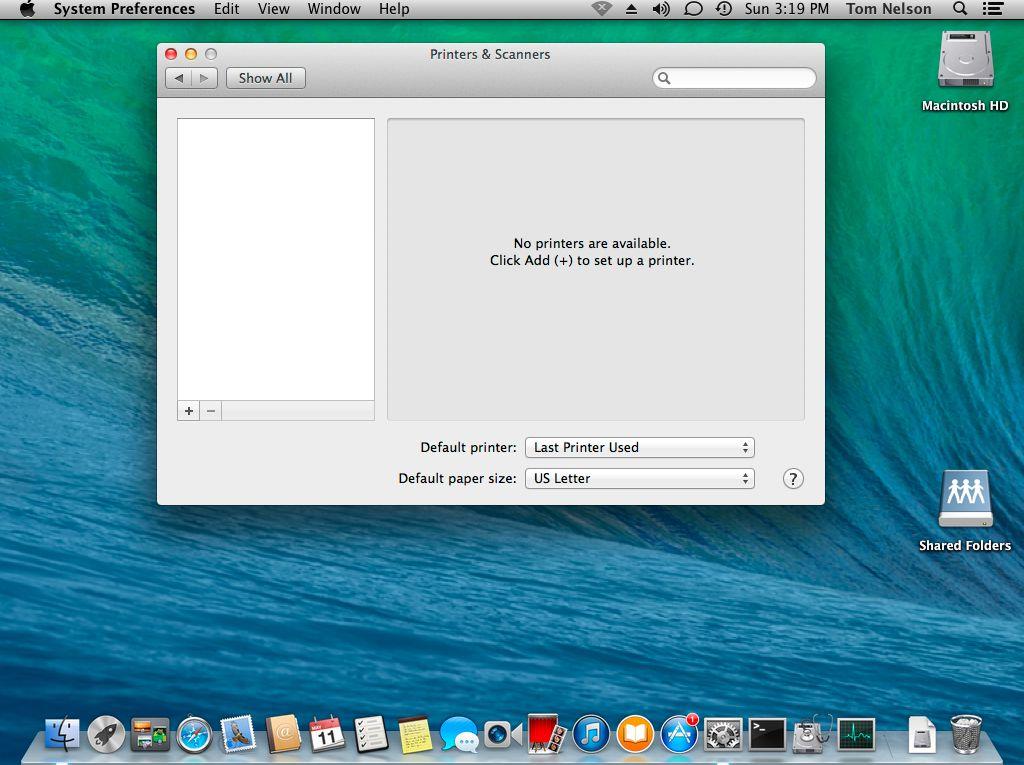Open the help (?) button
Viewport: 1024px width, 765px height.
click(x=793, y=479)
